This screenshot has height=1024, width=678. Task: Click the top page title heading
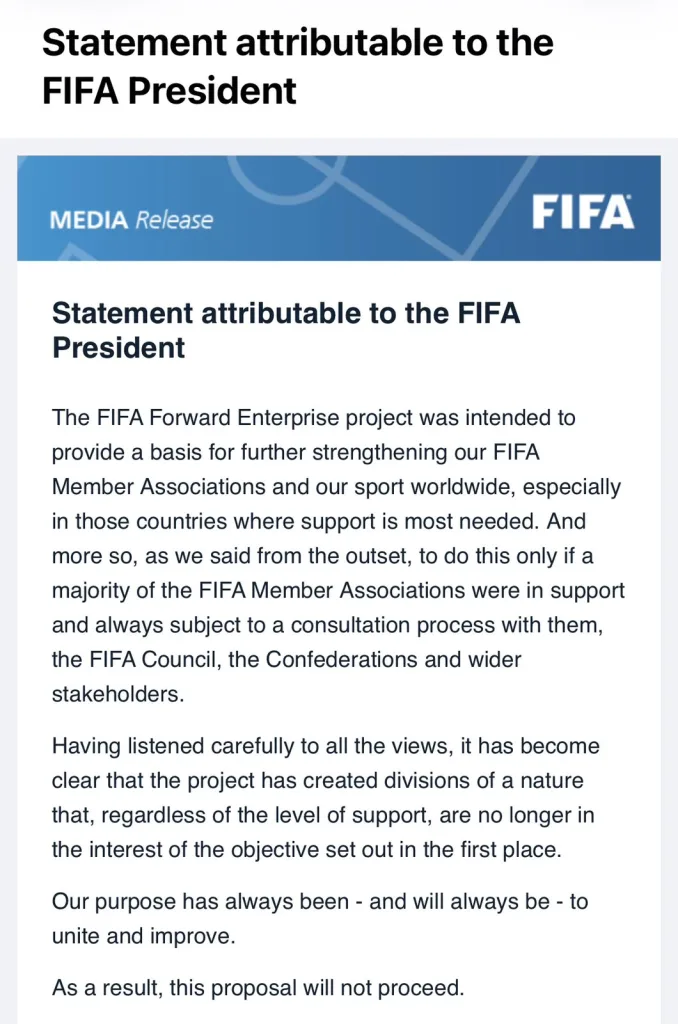298,66
